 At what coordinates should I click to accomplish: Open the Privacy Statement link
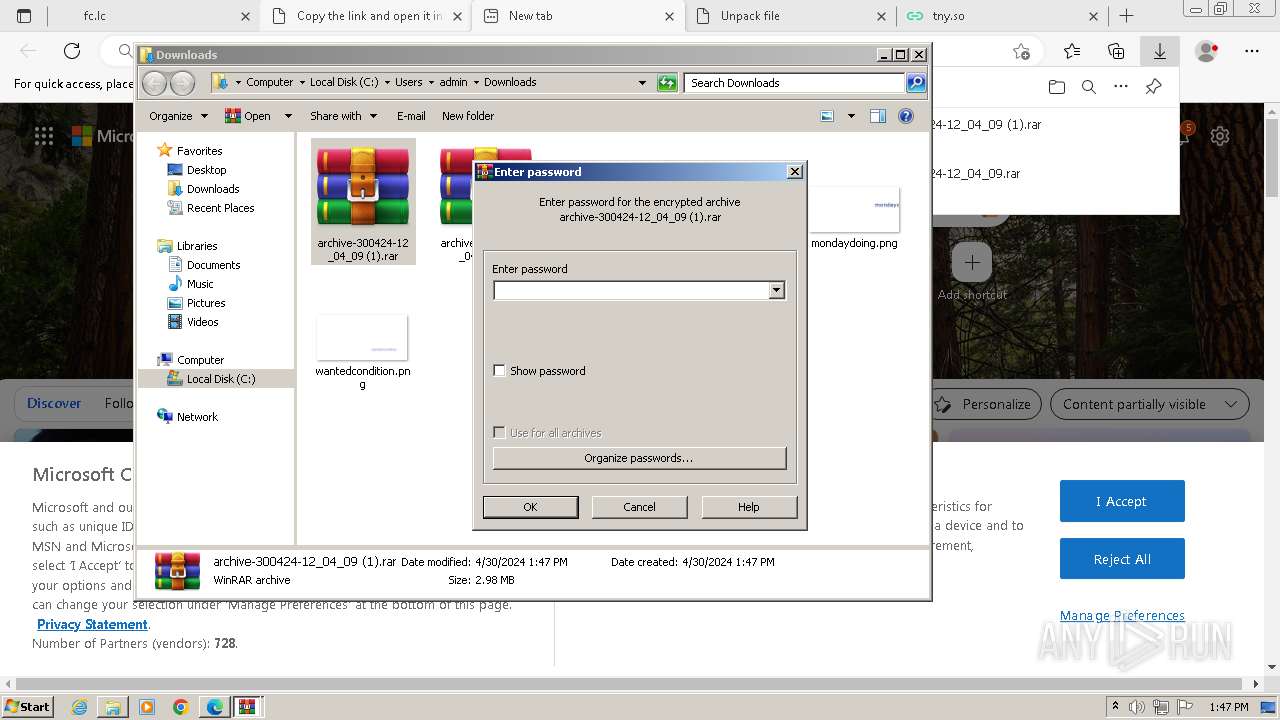point(92,624)
